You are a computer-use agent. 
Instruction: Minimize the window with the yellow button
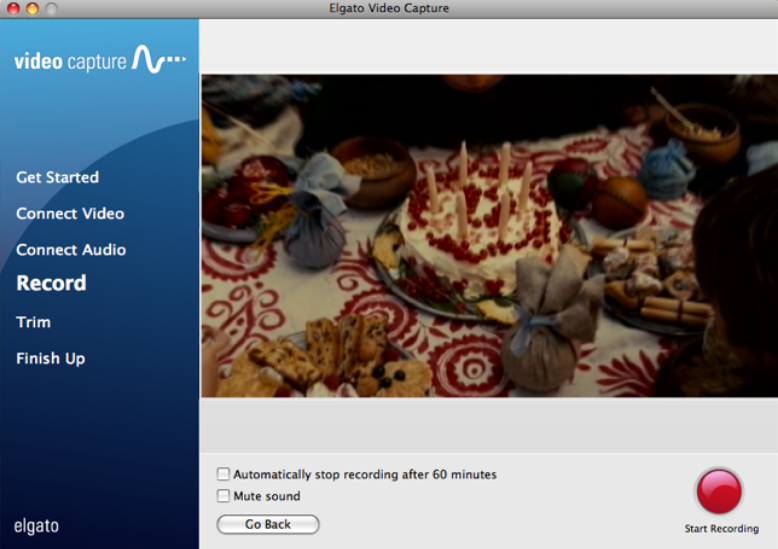32,8
